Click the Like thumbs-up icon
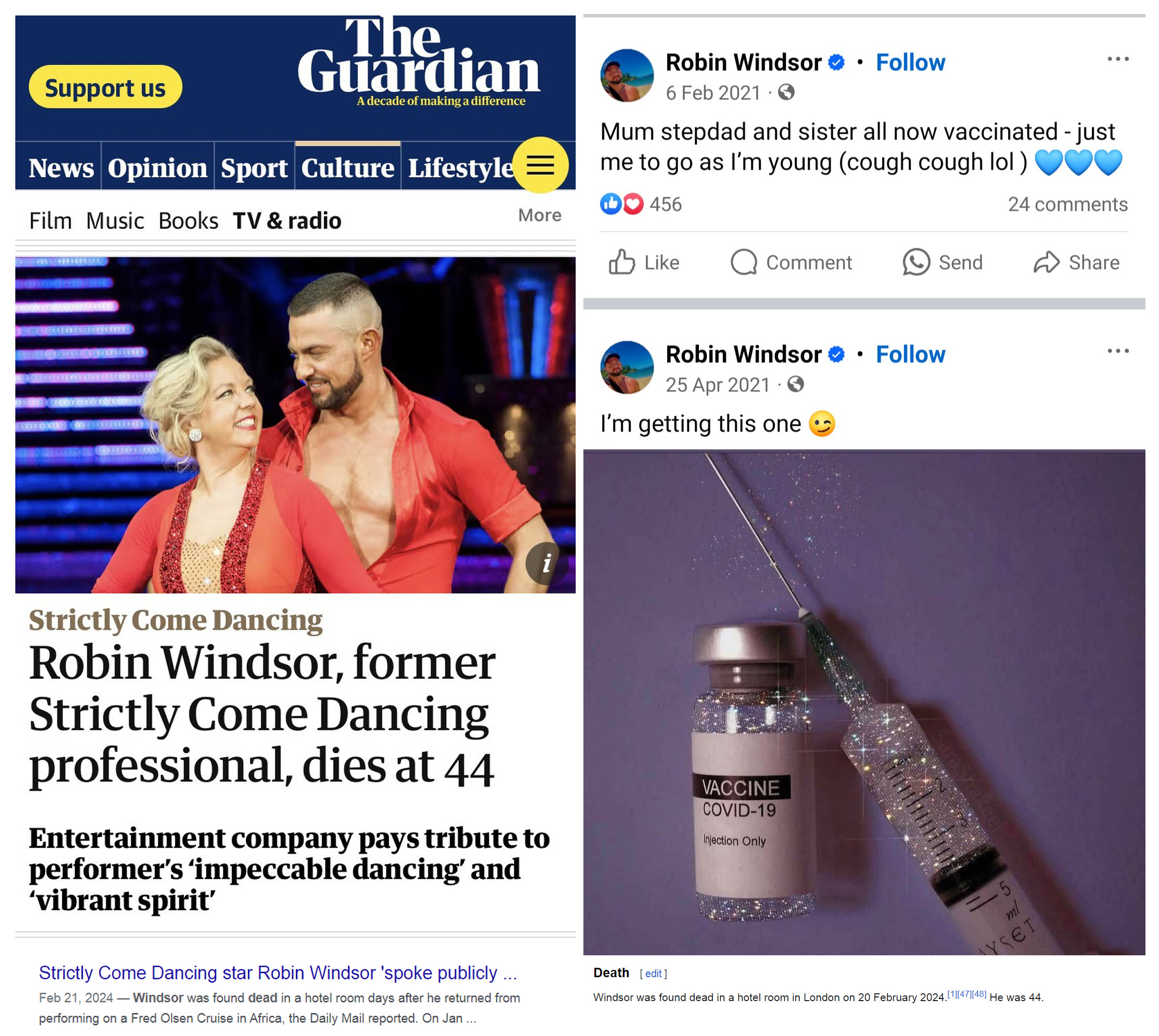The height and width of the screenshot is (1036, 1159). [x=621, y=262]
